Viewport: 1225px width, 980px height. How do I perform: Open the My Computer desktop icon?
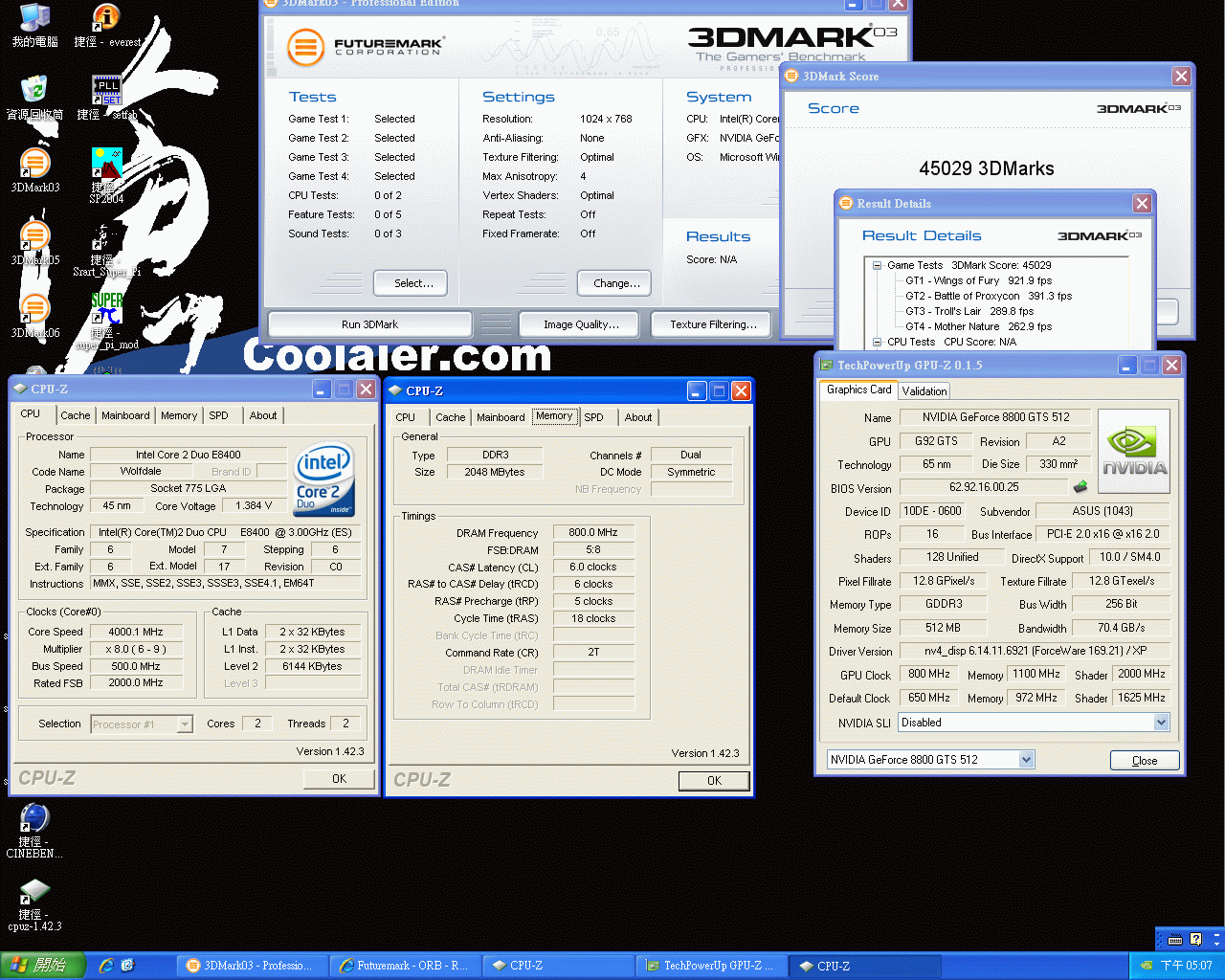click(34, 25)
